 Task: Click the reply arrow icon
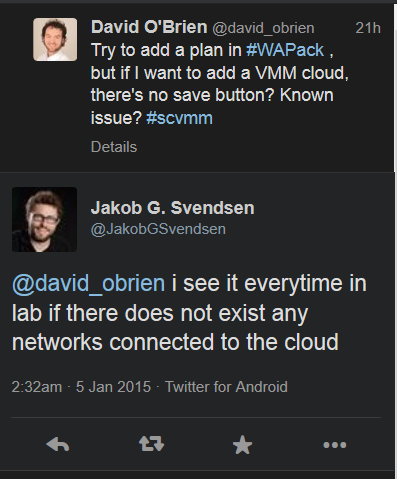point(58,444)
